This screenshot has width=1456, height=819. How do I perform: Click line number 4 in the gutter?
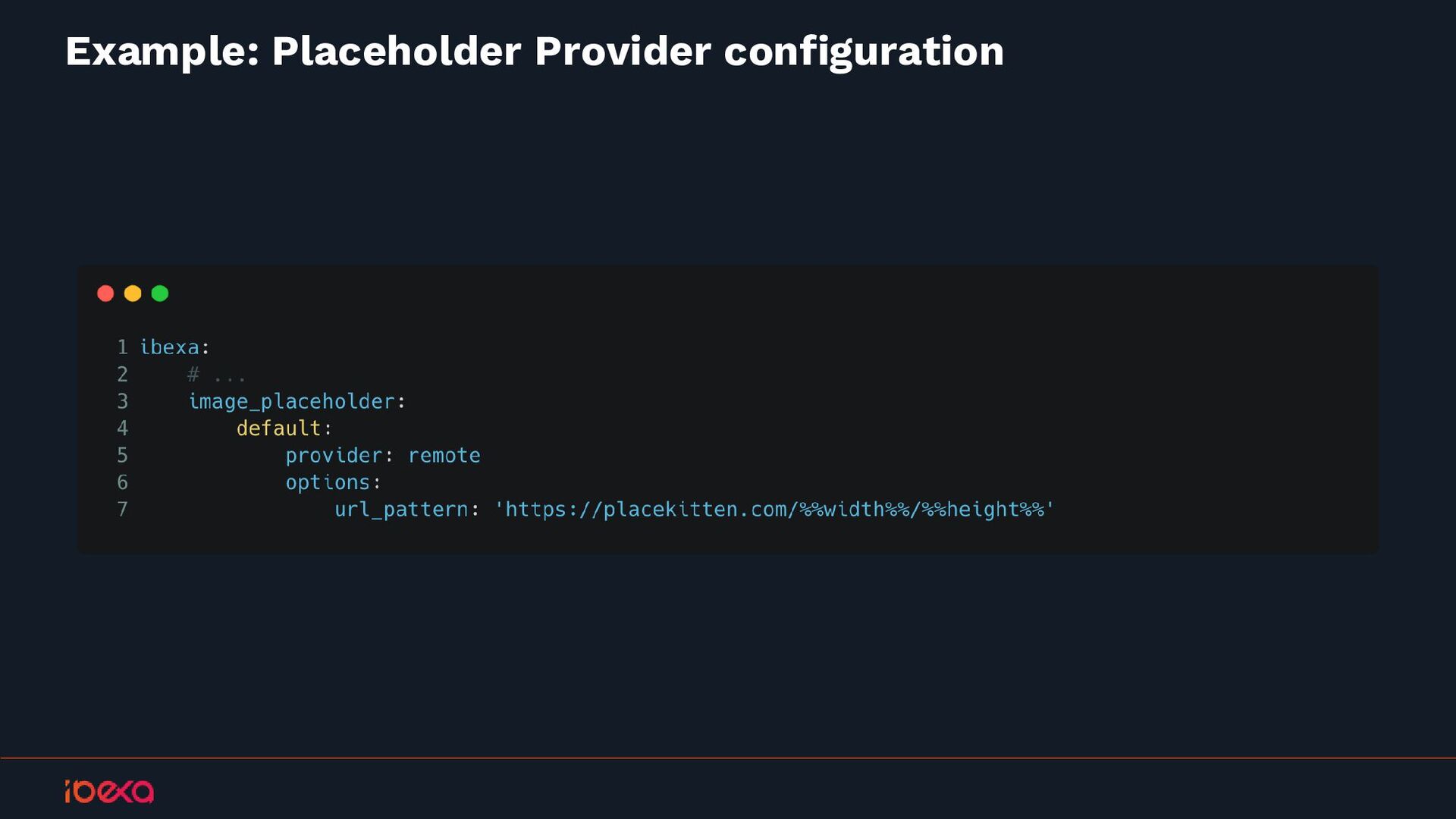pyautogui.click(x=122, y=428)
